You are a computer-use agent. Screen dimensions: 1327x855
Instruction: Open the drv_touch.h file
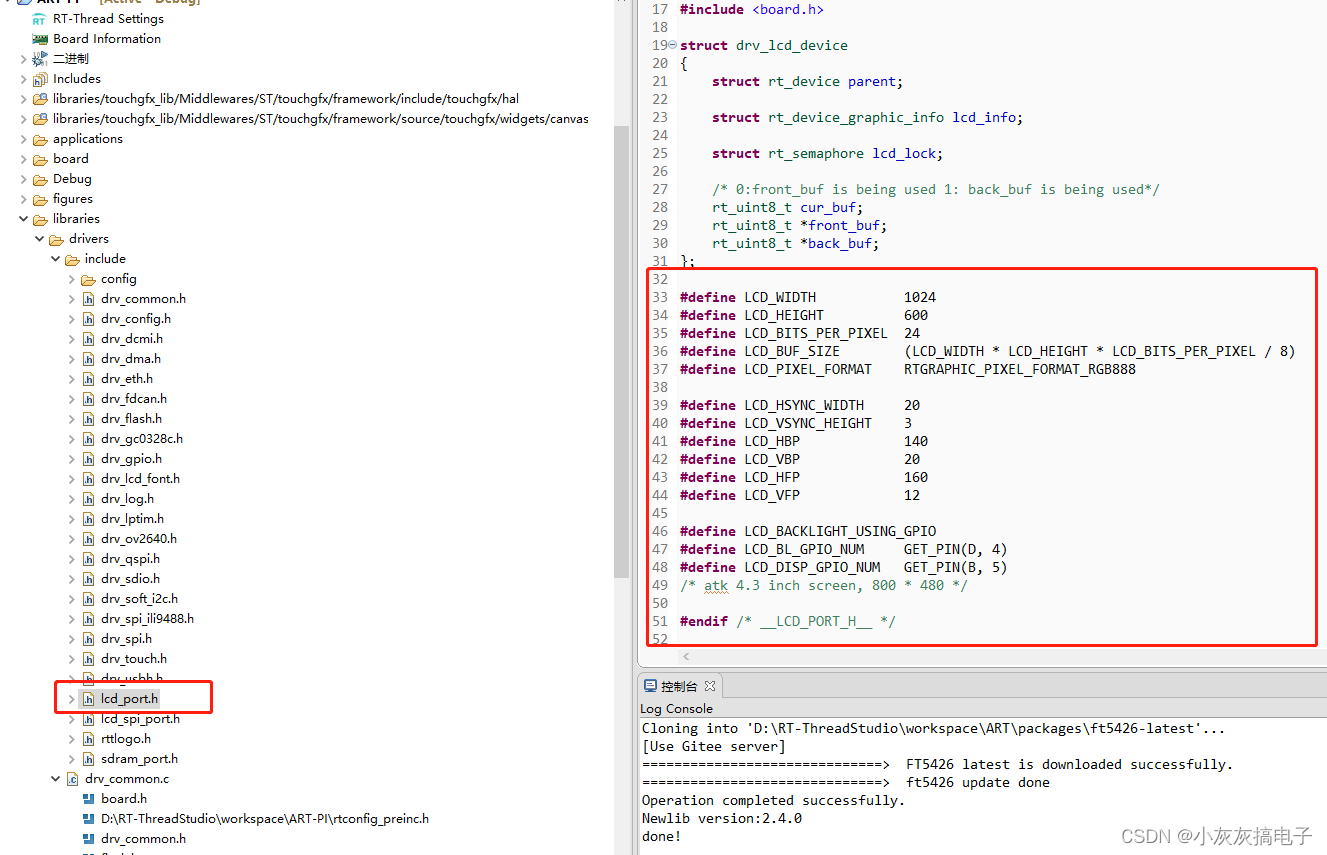click(133, 659)
